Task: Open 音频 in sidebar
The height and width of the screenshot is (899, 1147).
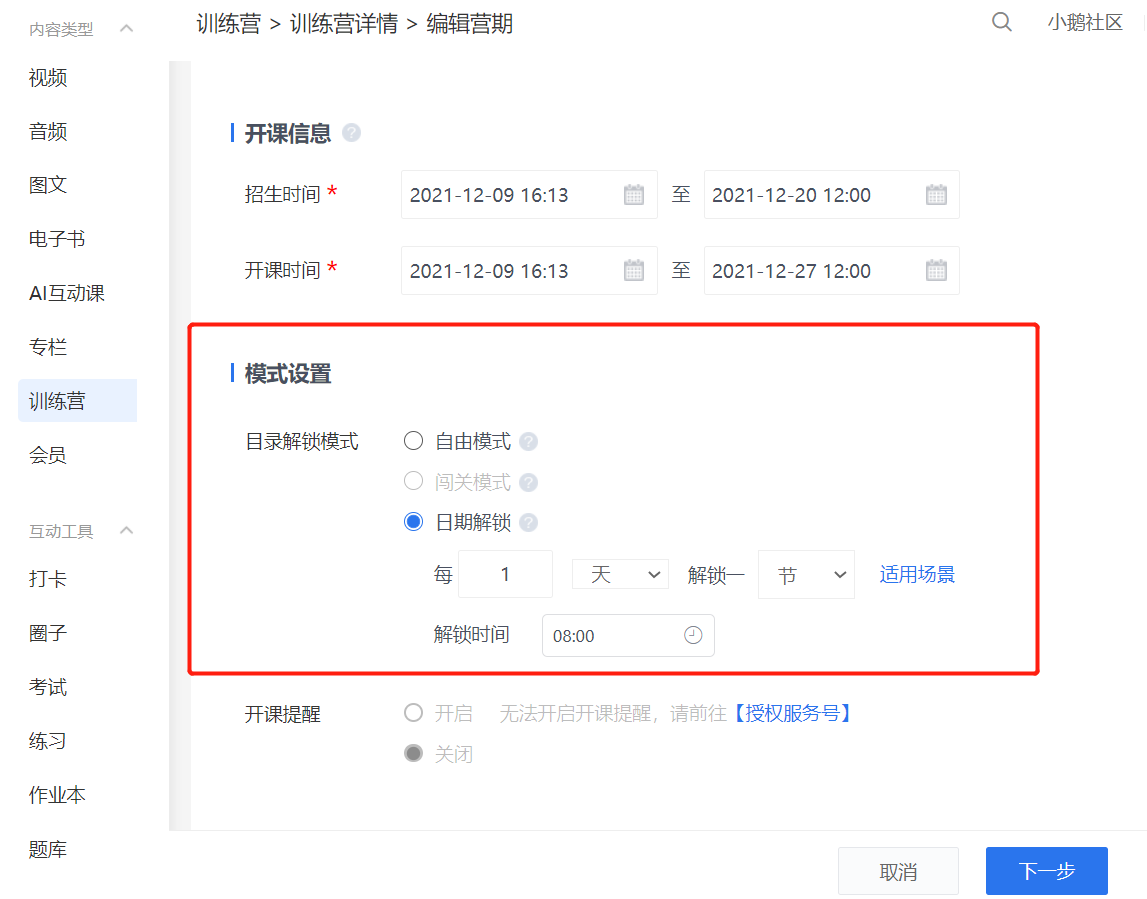Action: [48, 132]
